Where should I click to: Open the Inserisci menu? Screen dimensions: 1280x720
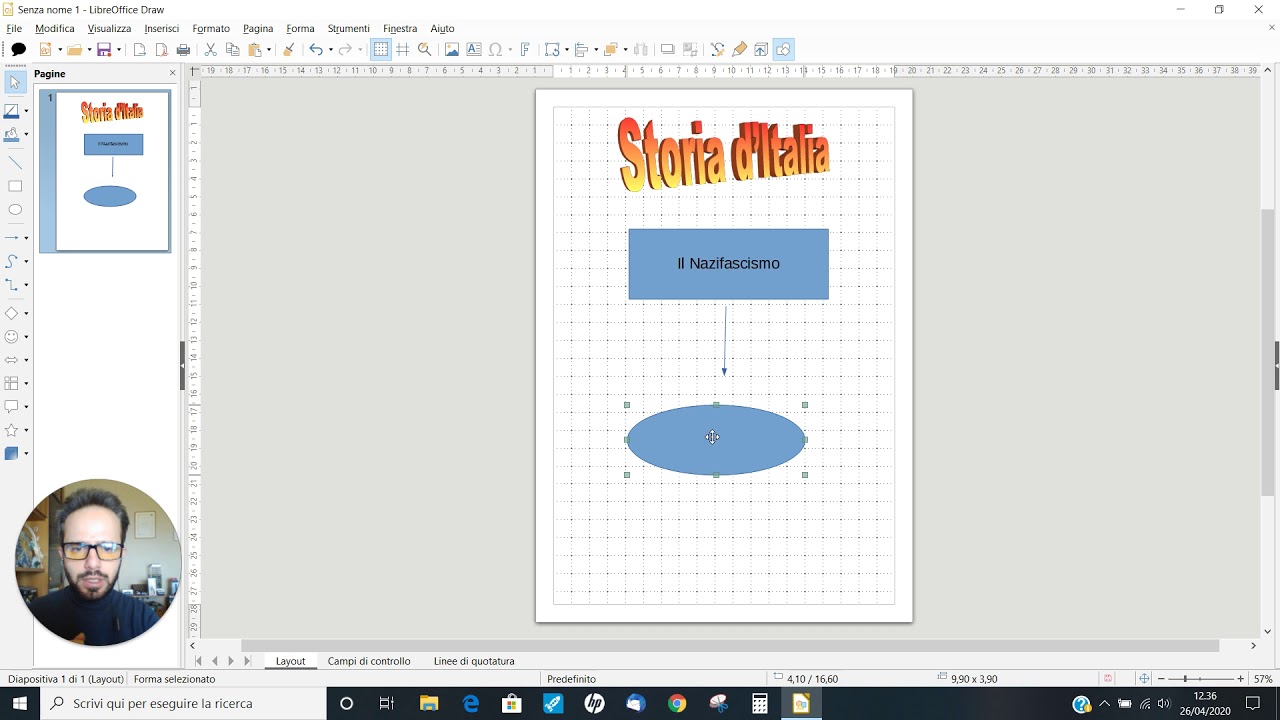[162, 28]
